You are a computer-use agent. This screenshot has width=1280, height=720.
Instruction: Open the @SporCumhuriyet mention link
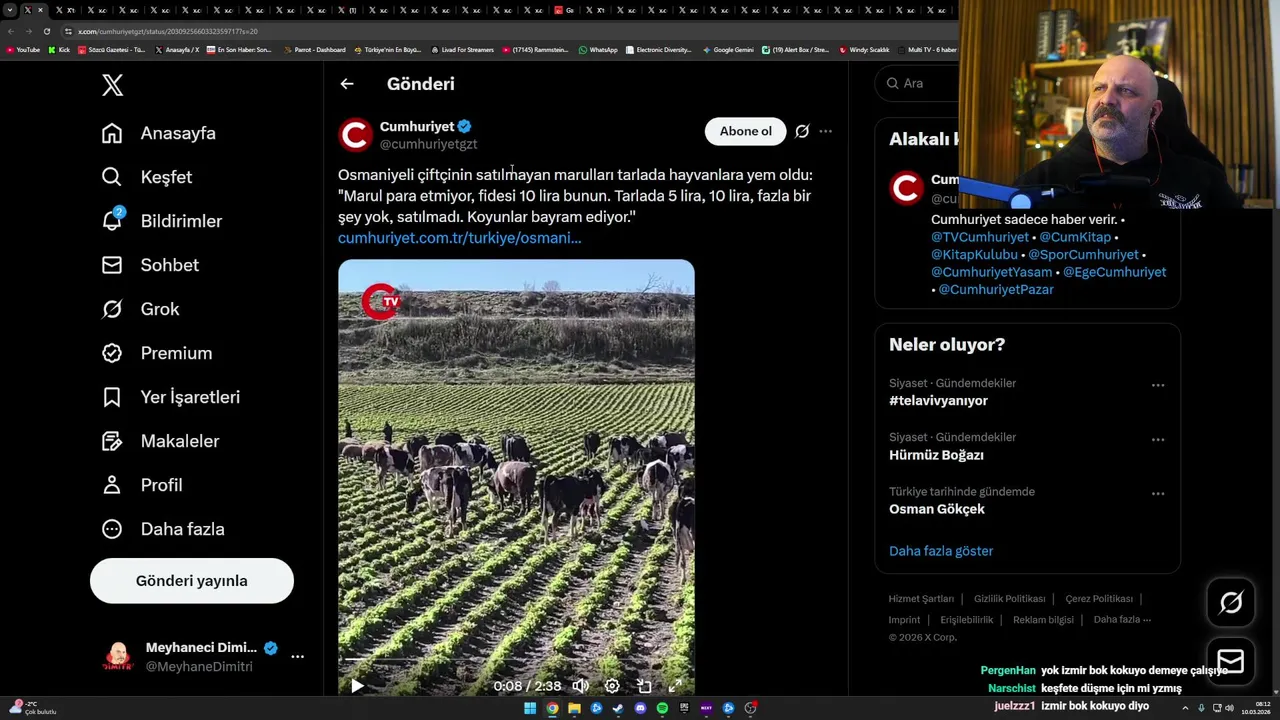click(x=1083, y=255)
